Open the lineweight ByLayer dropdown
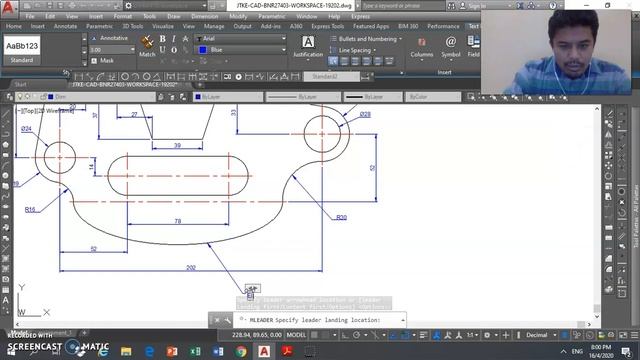The image size is (640, 360). coord(373,97)
